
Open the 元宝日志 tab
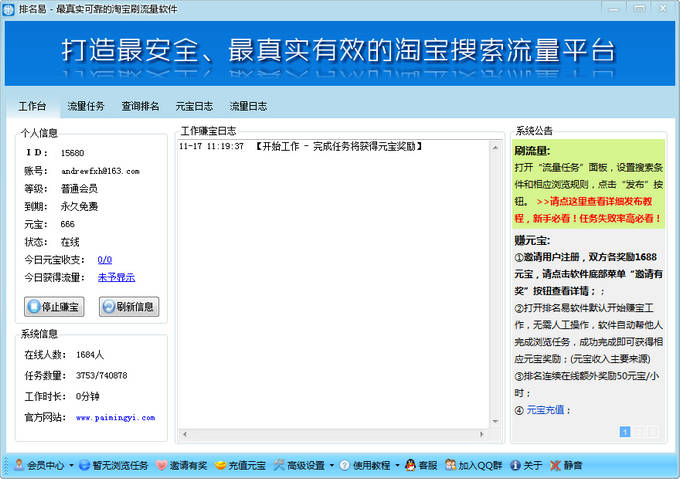[194, 106]
